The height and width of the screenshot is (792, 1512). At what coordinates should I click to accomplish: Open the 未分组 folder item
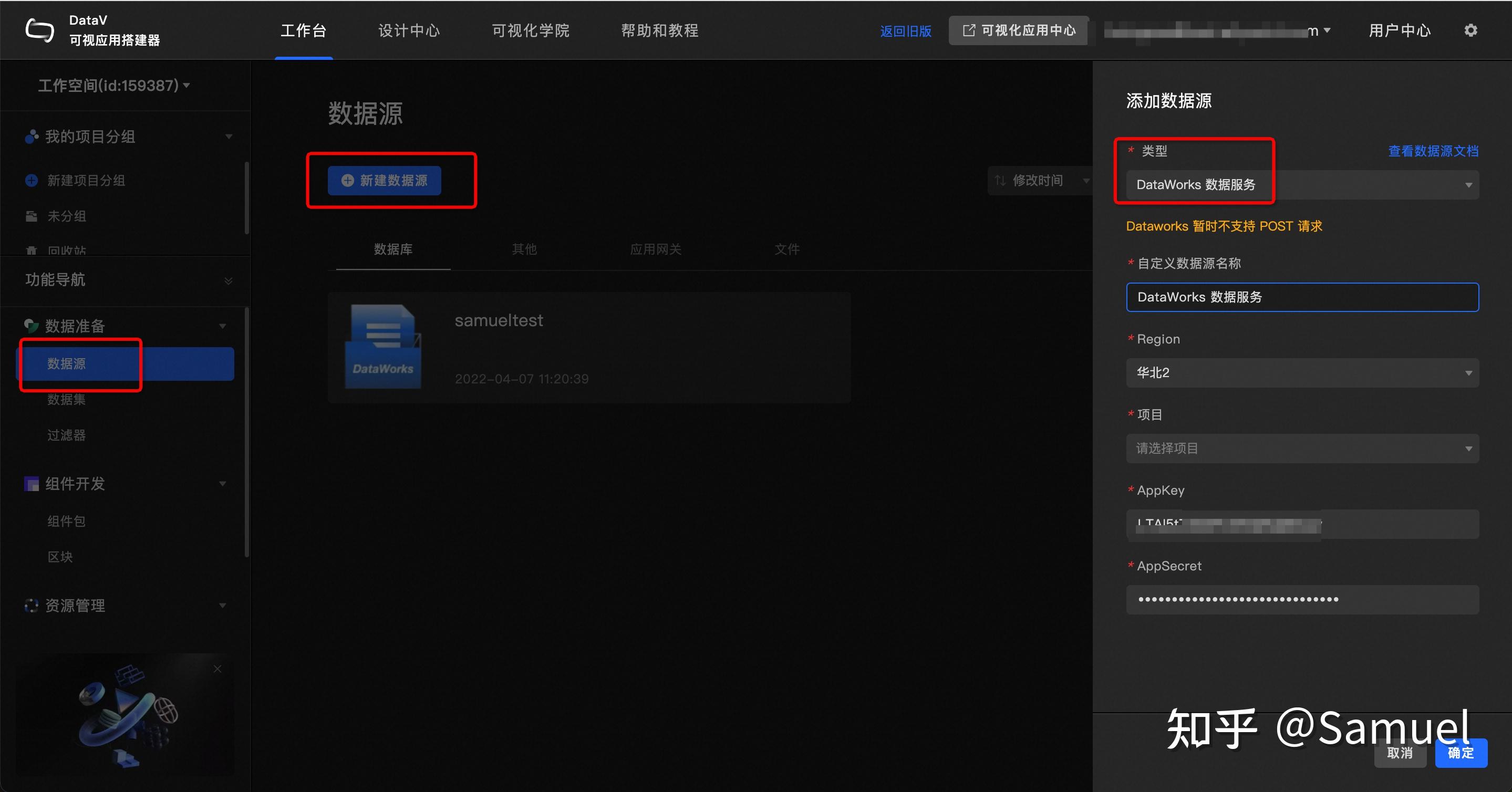tap(66, 216)
